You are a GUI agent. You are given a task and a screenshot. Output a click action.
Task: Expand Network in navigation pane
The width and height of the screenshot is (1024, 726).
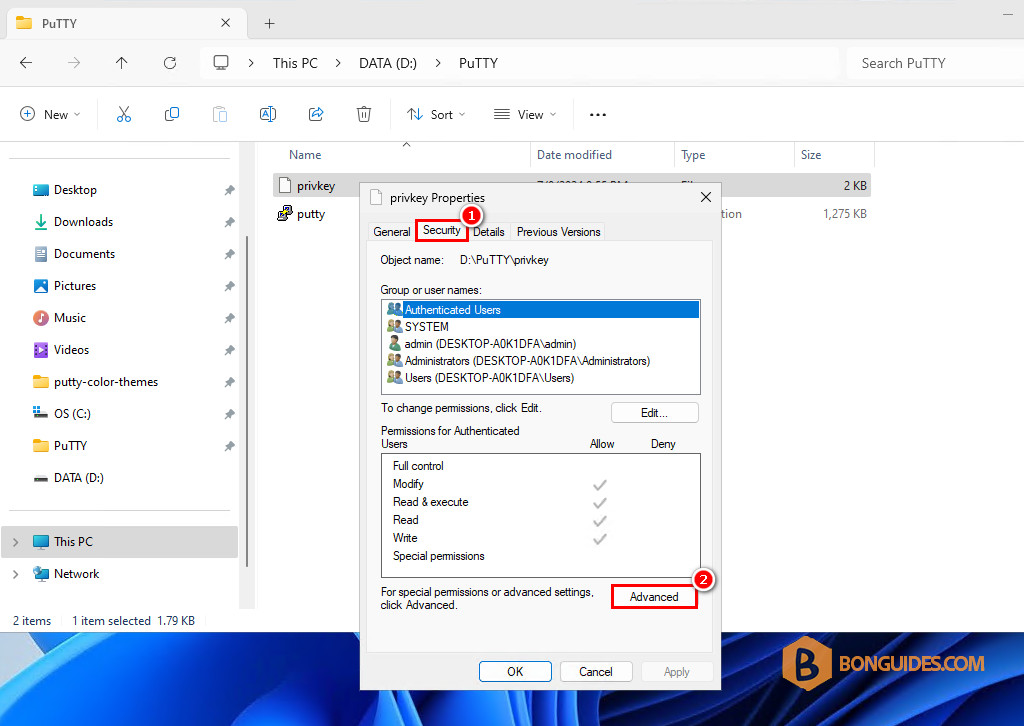click(x=16, y=574)
